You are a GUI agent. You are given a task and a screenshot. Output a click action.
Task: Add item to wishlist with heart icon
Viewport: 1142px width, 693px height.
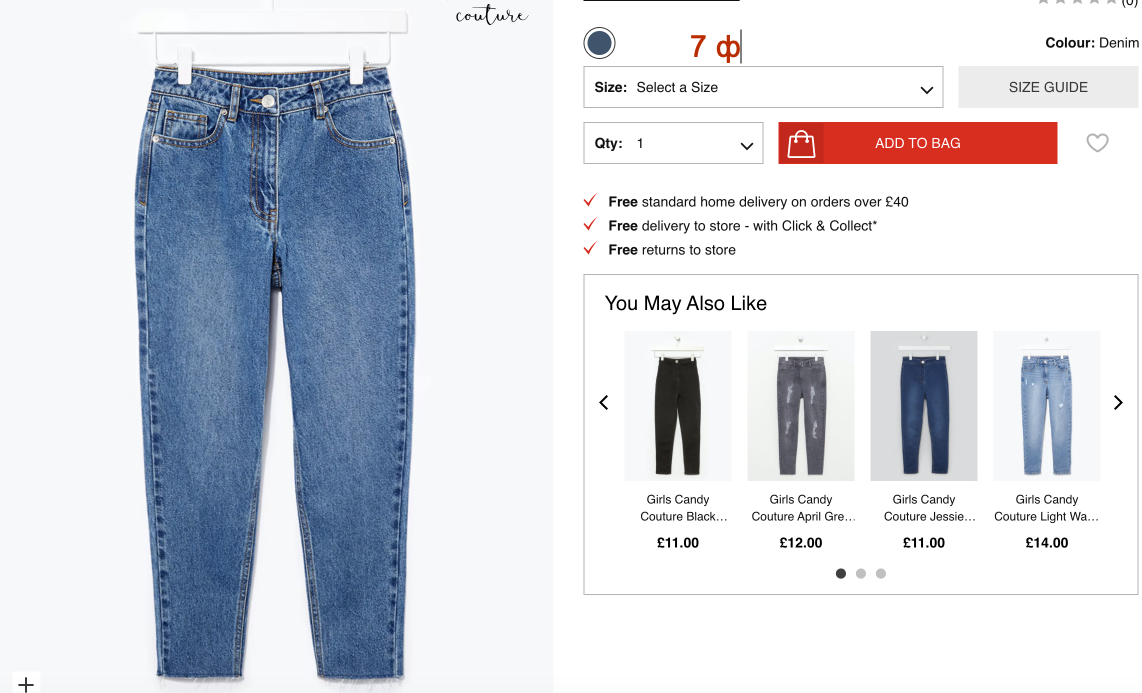coord(1097,143)
